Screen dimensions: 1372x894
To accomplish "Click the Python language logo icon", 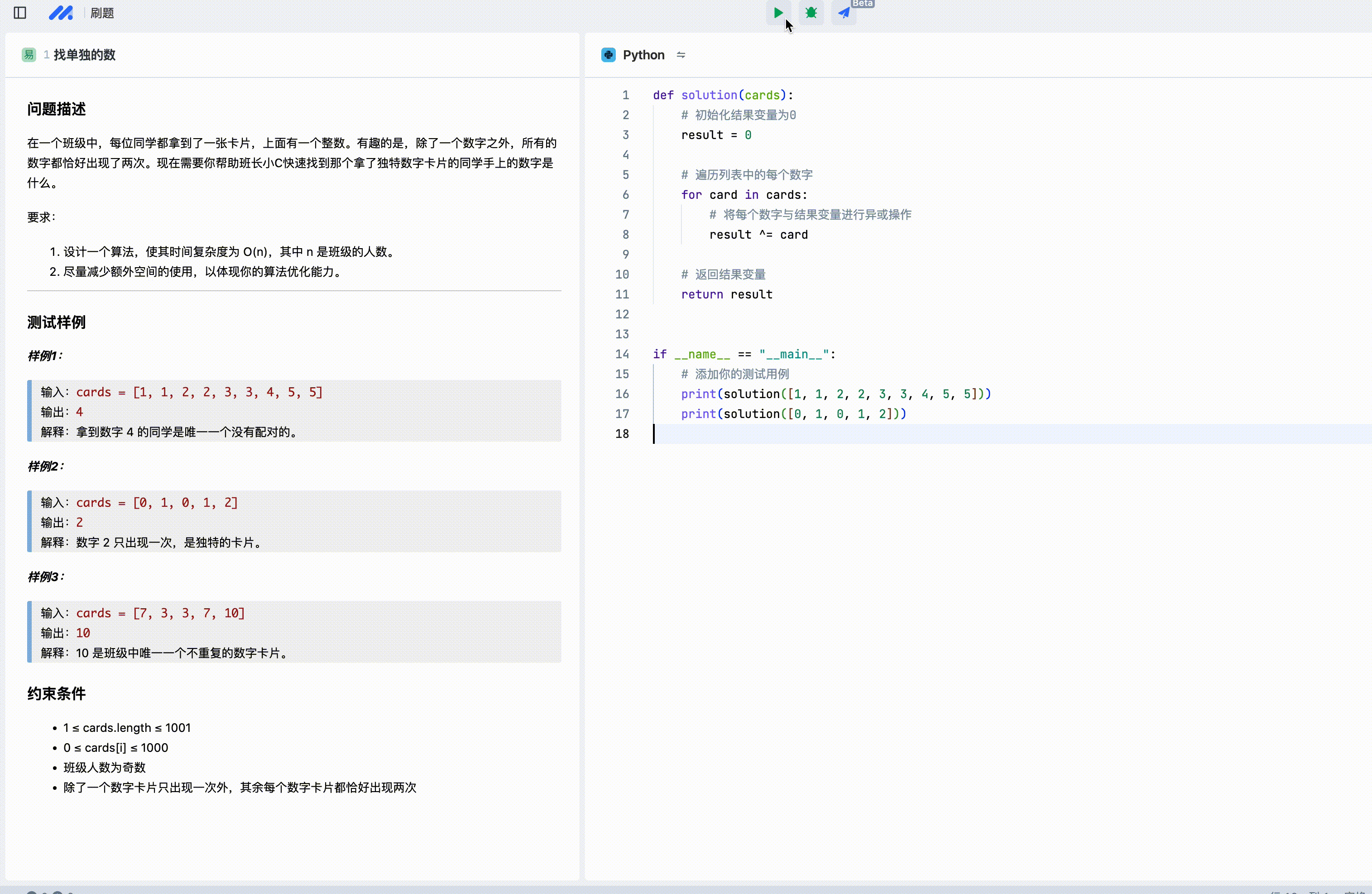I will [608, 55].
